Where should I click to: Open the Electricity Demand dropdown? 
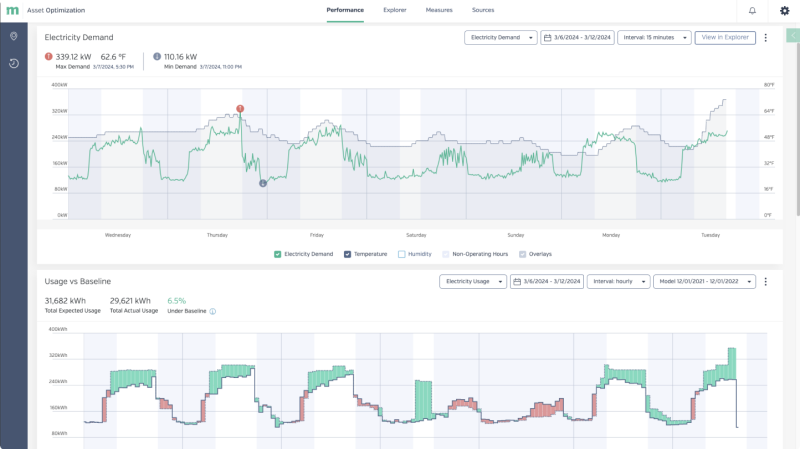coord(501,38)
